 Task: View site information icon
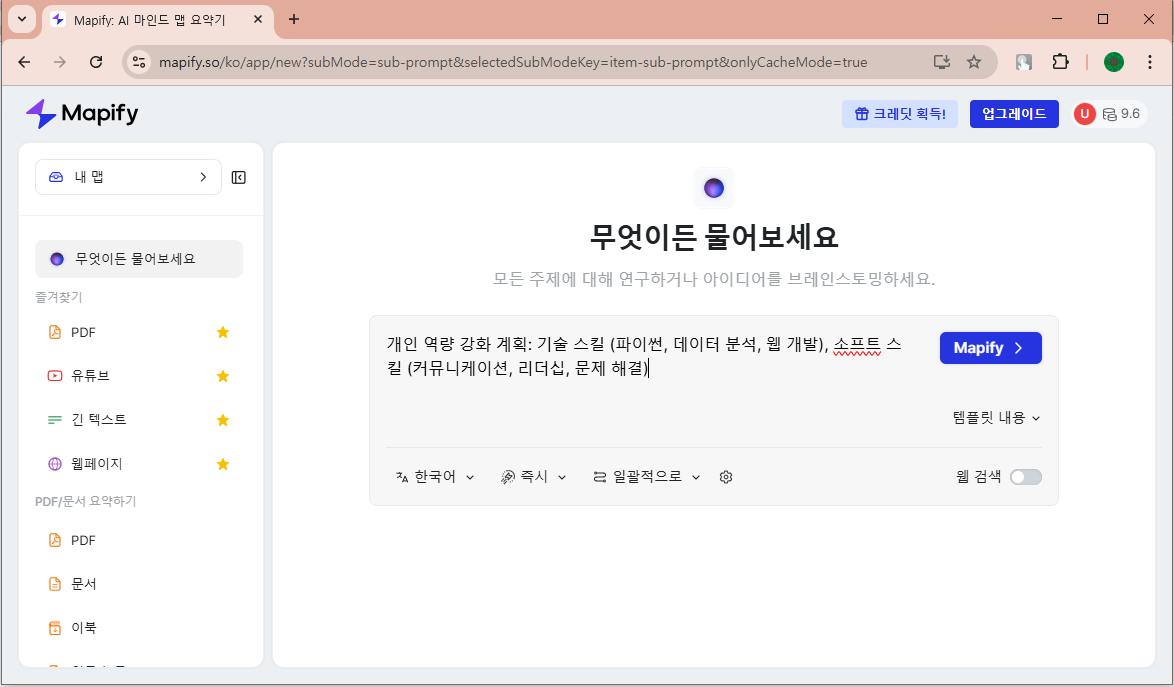coord(139,62)
